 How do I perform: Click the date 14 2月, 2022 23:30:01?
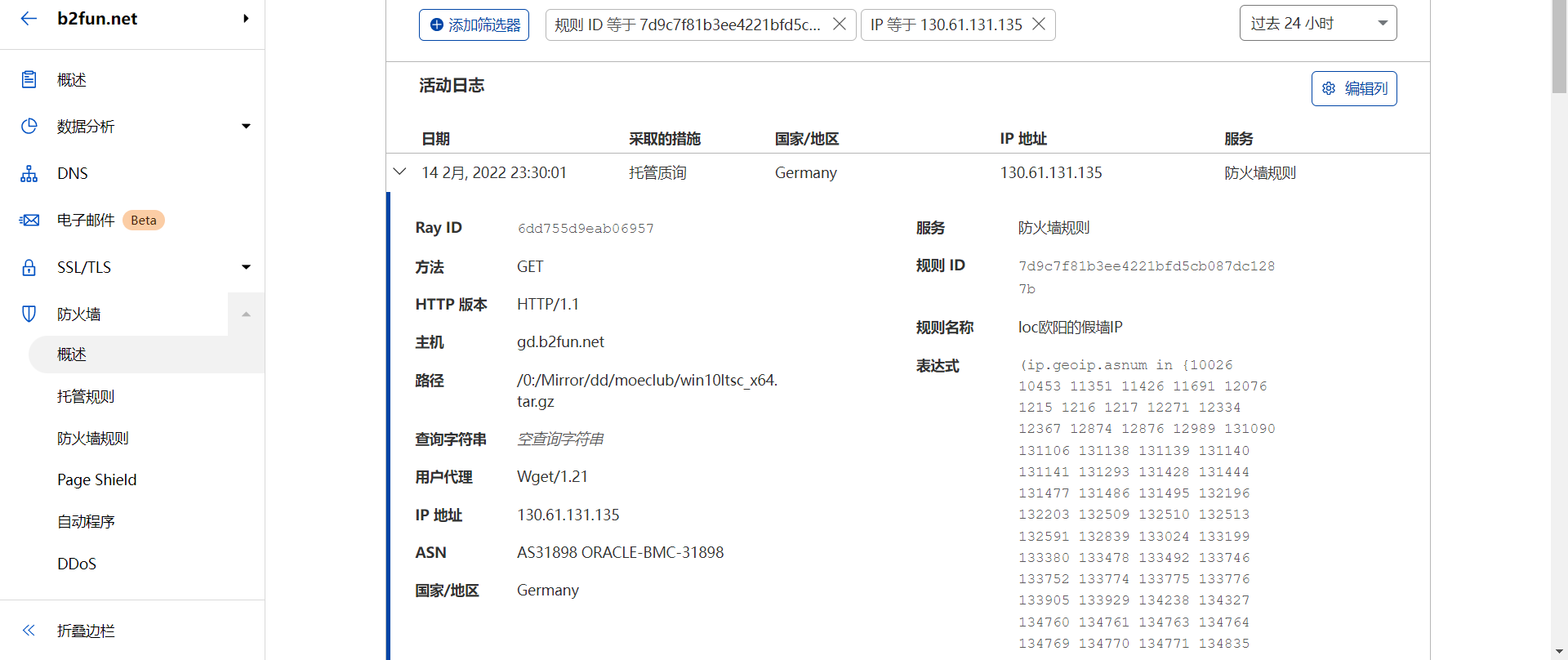tap(494, 172)
